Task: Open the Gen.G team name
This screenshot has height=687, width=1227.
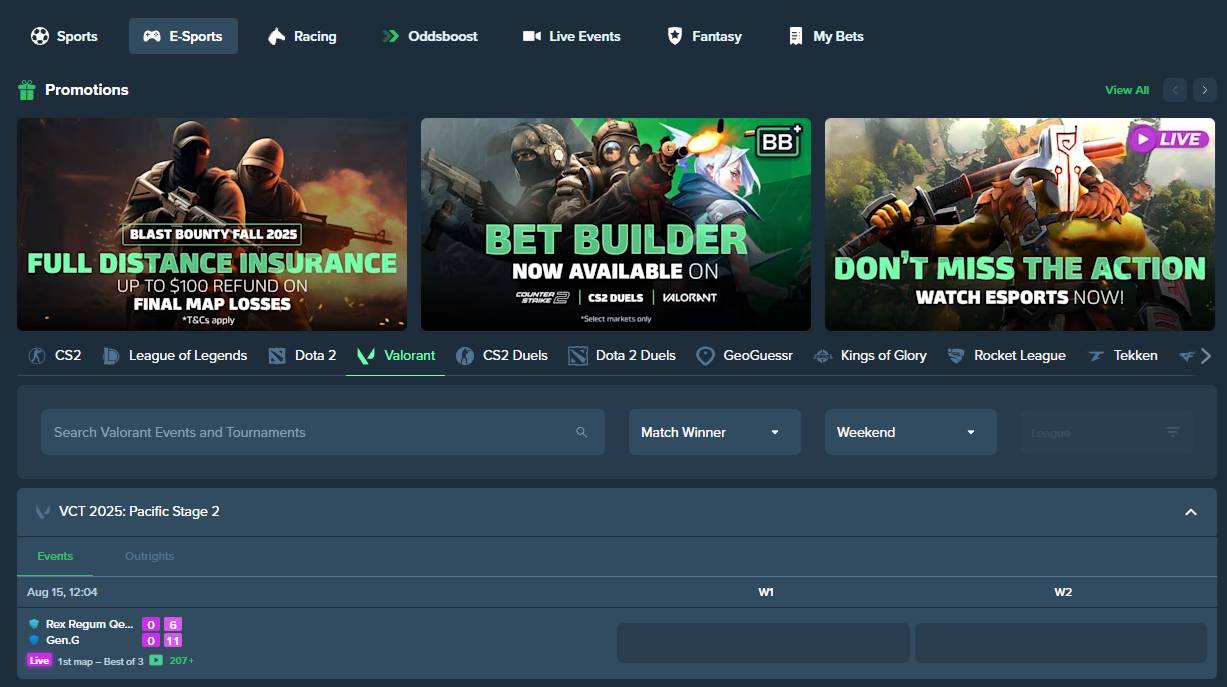Action: point(63,640)
